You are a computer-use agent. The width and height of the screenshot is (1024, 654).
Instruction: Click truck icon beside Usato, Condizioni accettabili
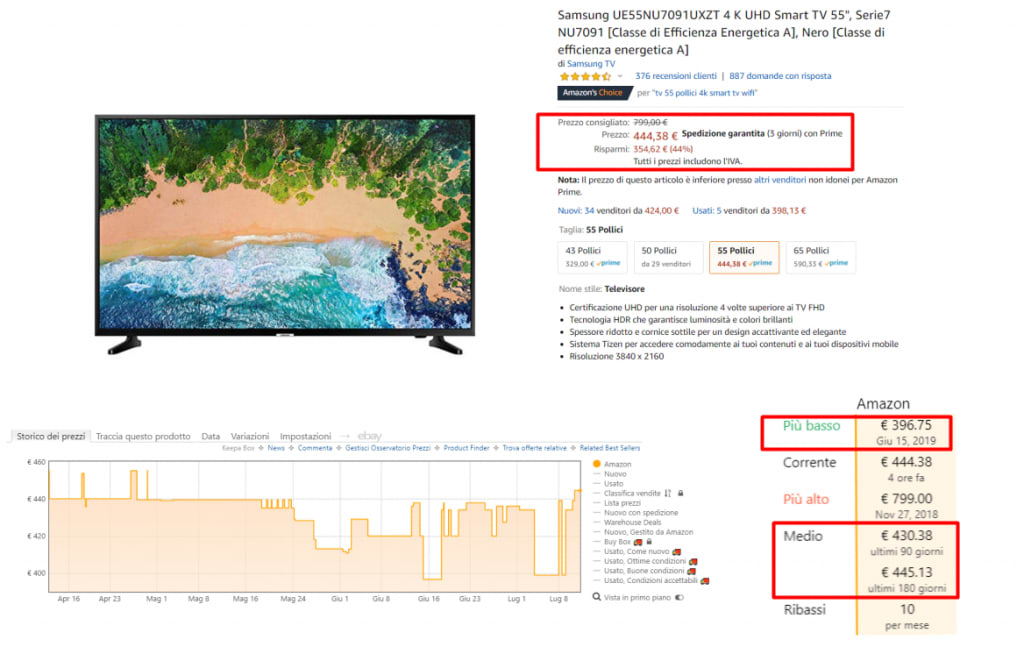pos(705,581)
